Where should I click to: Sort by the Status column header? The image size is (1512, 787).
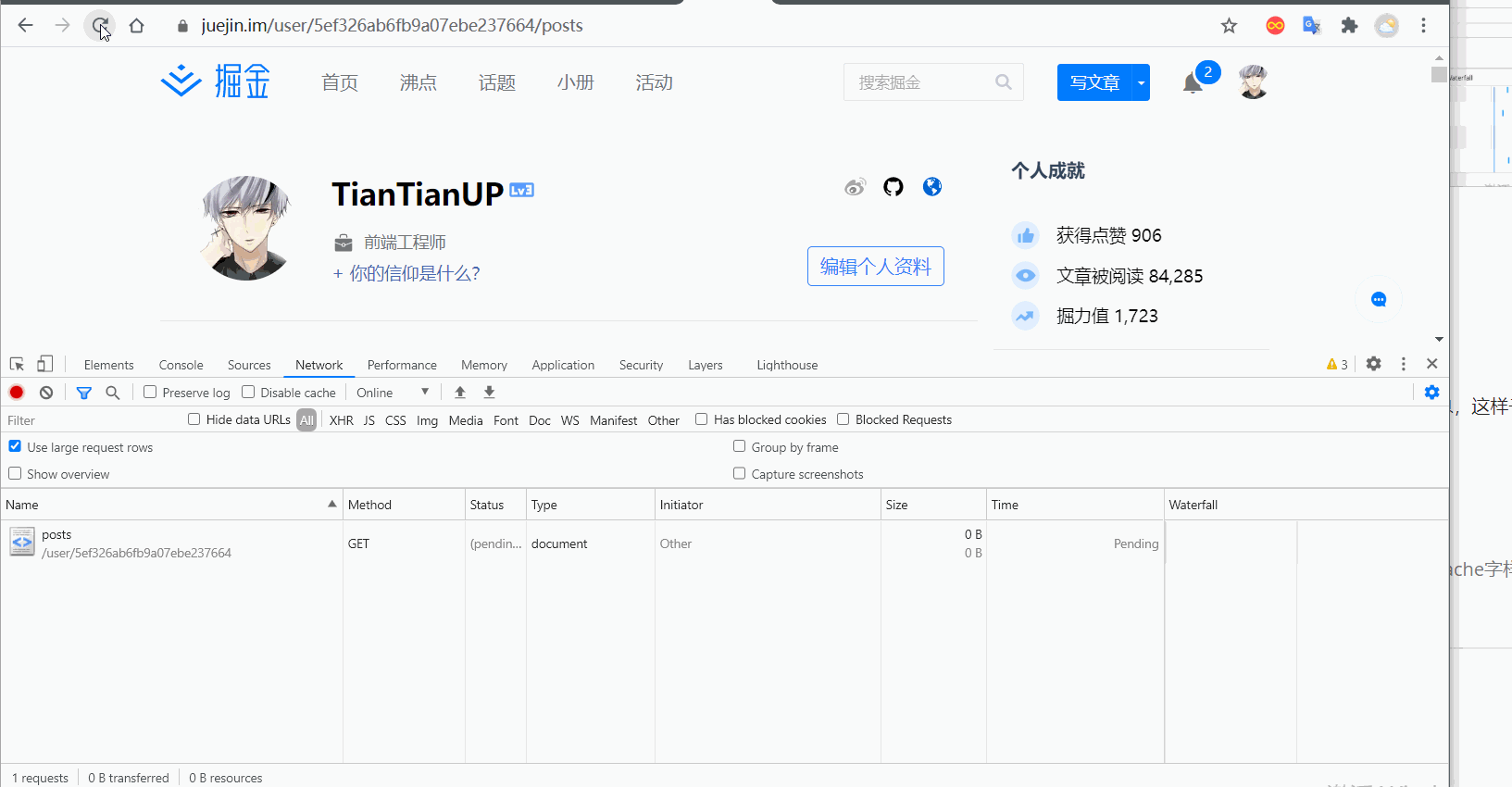point(495,505)
